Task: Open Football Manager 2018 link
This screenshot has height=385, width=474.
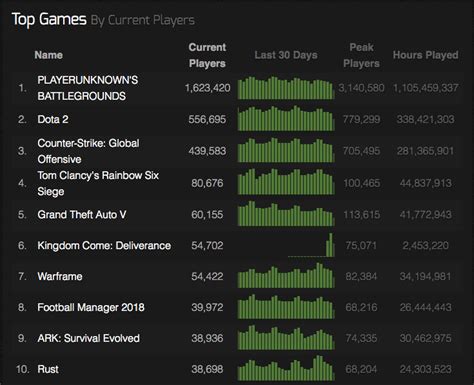Action: coord(91,307)
